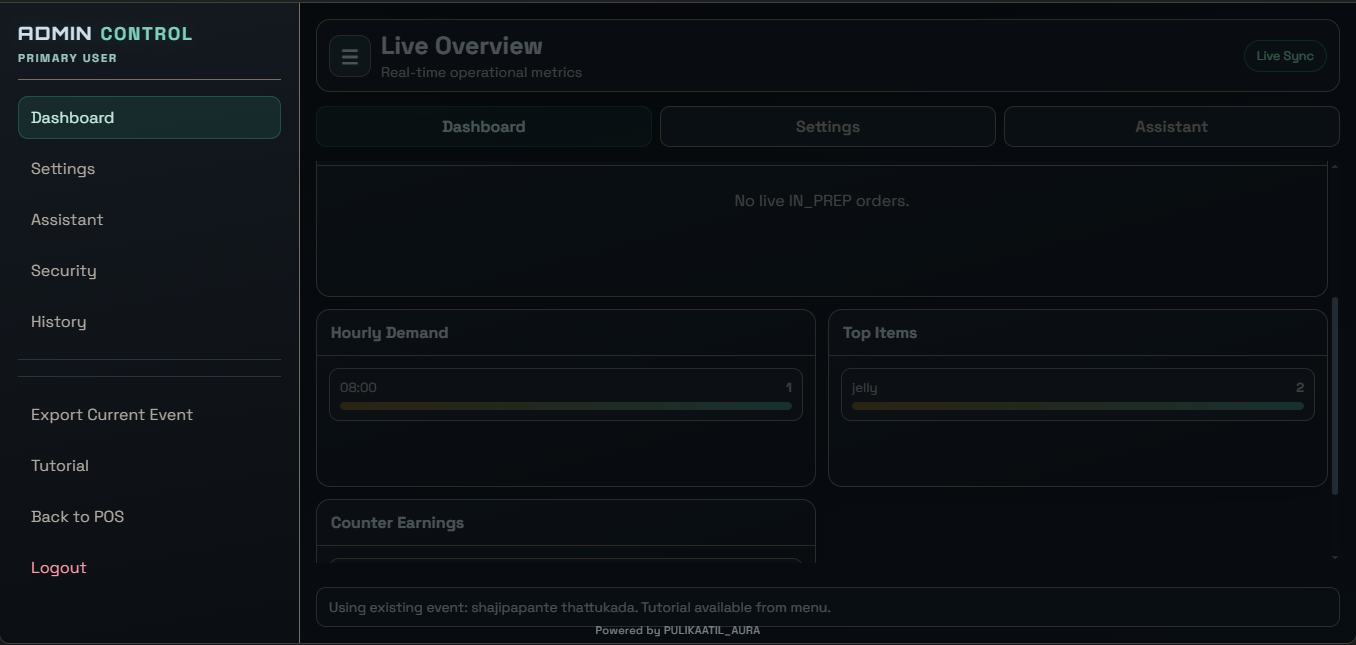
Task: Open the History section from the sidebar
Action: tap(58, 321)
